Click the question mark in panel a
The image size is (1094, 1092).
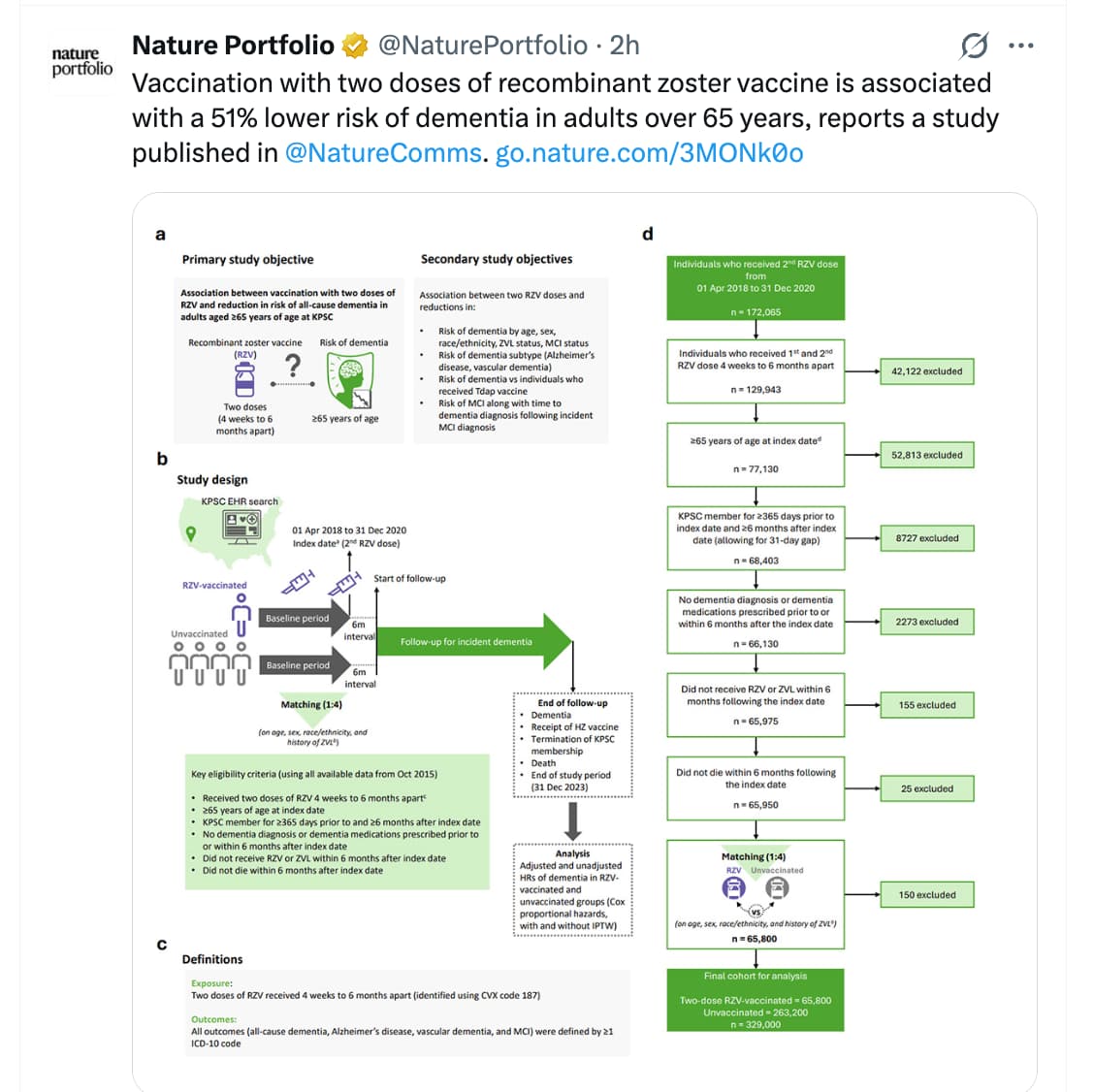(292, 367)
